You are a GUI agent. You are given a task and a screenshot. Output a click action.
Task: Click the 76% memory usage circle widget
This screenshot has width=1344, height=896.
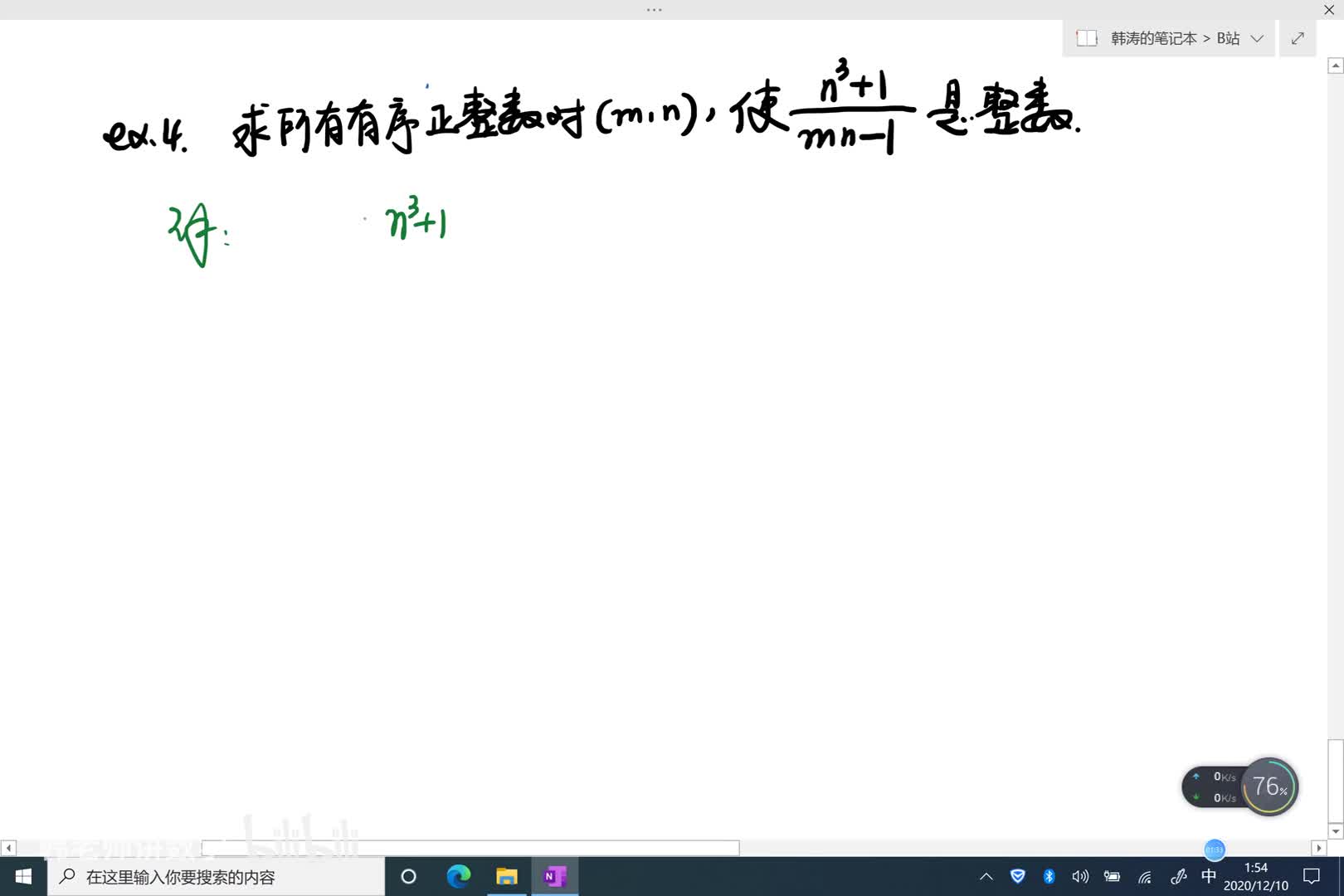[x=1269, y=786]
